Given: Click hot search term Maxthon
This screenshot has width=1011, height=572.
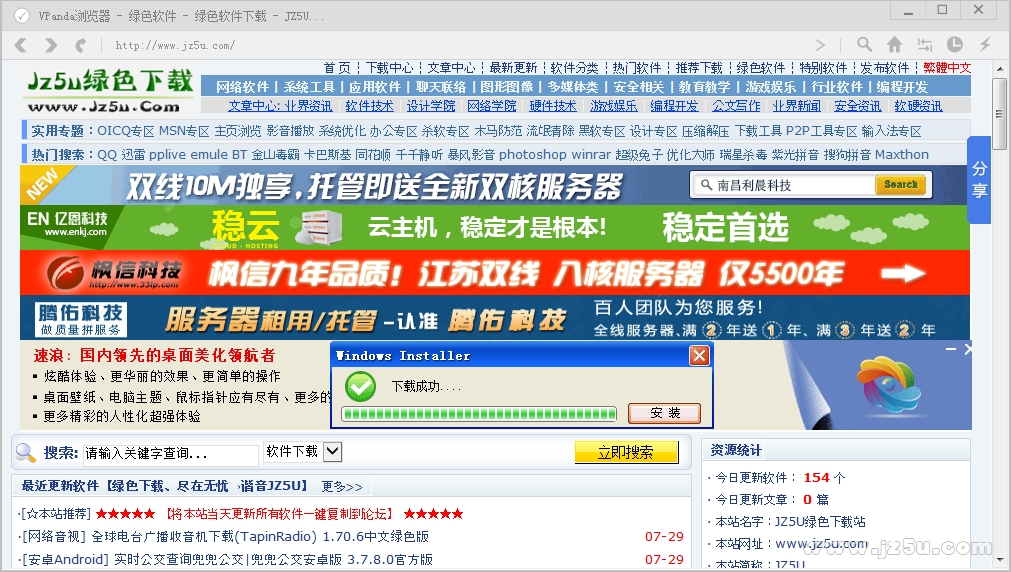Looking at the screenshot, I should [x=902, y=155].
